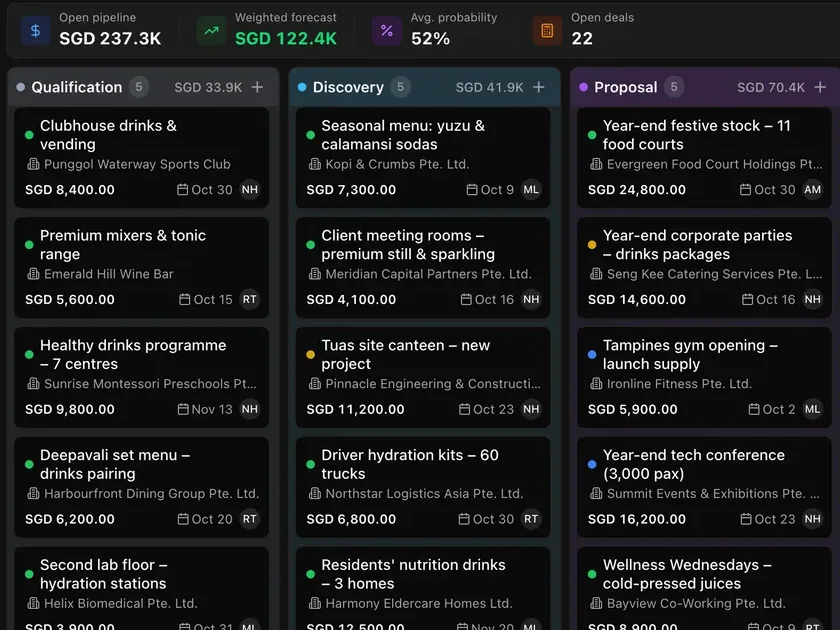840x630 pixels.
Task: Click the SGD 11,200.00 deal amount
Action: [355, 409]
